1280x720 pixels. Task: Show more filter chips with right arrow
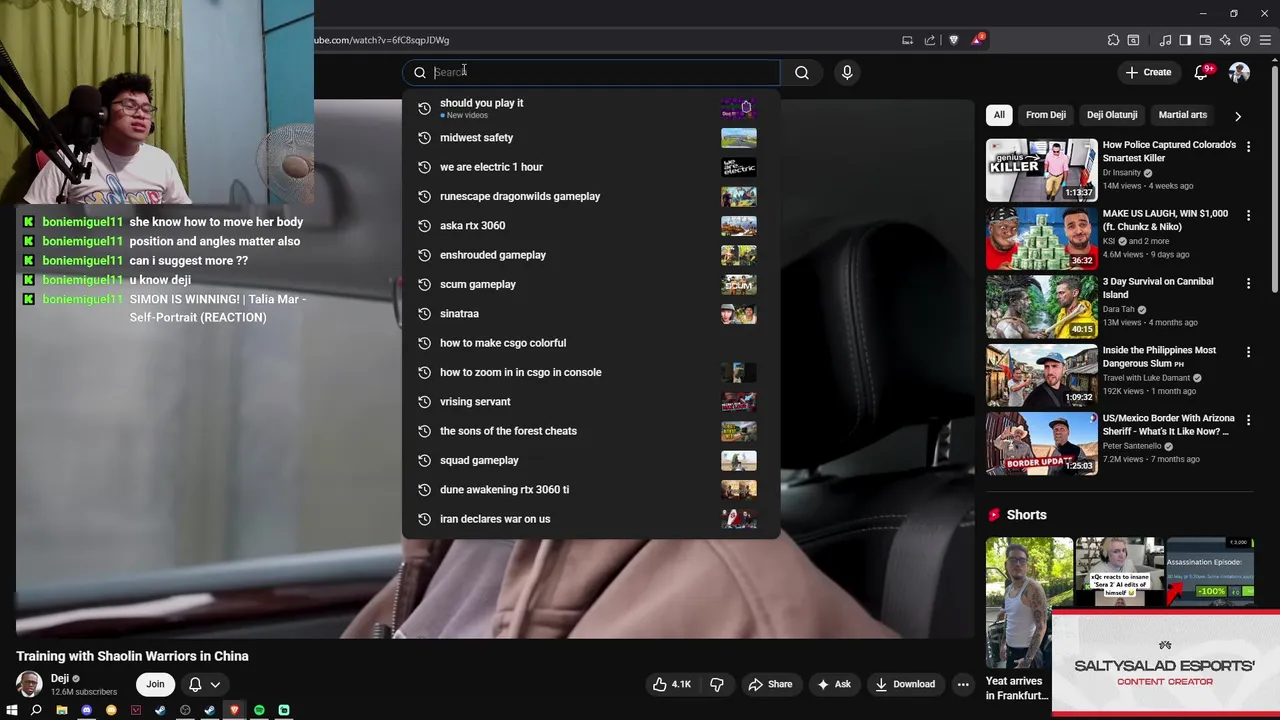(1238, 116)
